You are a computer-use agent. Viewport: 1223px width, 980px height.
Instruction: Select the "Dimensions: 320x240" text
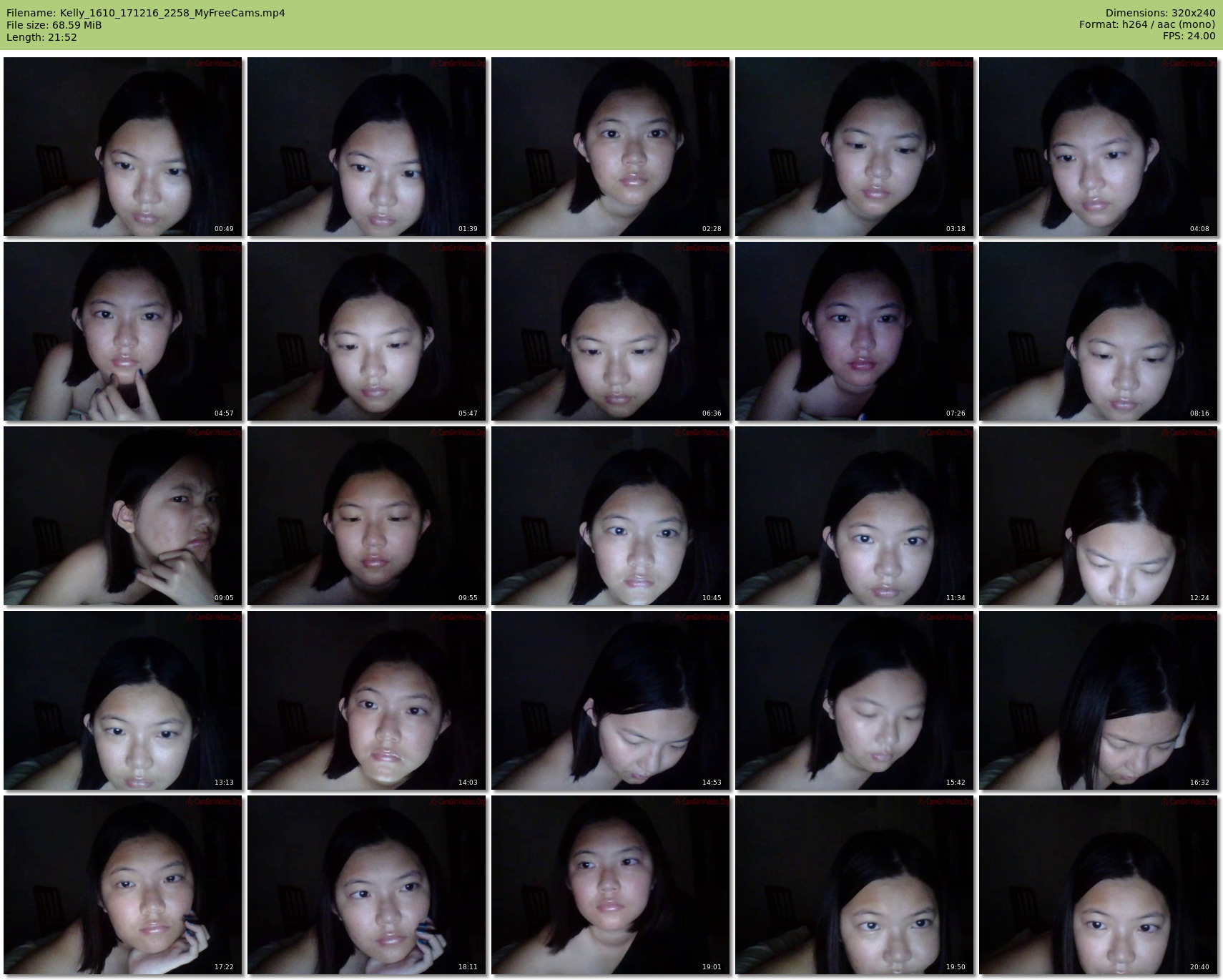click(x=1160, y=13)
